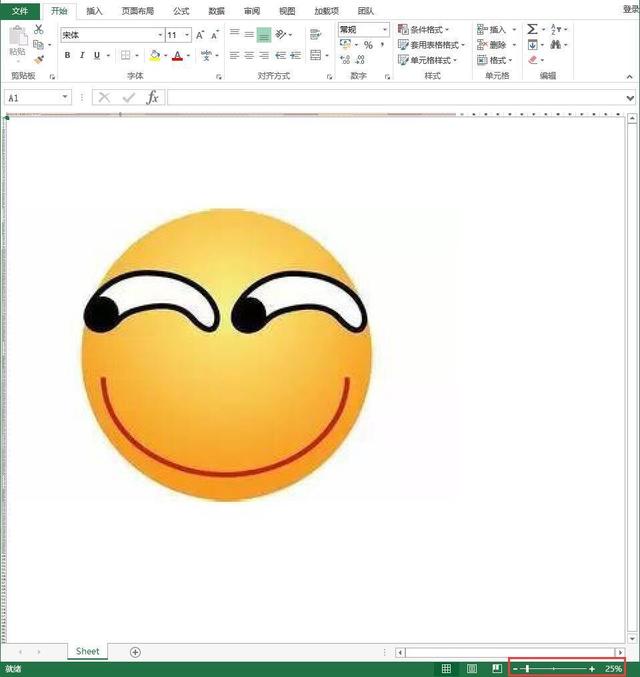Apply the red font color A
This screenshot has height=677, width=640.
click(x=177, y=56)
